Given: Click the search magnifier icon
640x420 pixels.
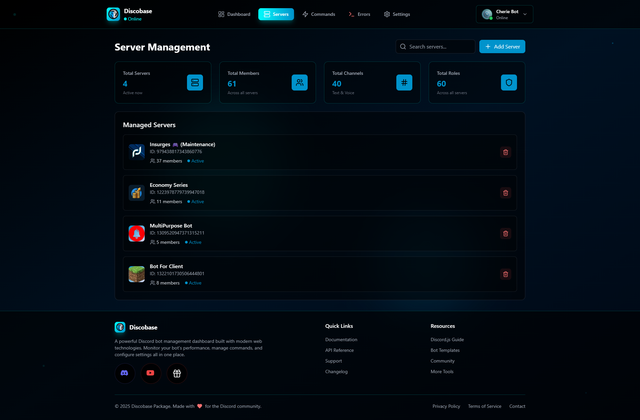Looking at the screenshot, I should click(403, 47).
